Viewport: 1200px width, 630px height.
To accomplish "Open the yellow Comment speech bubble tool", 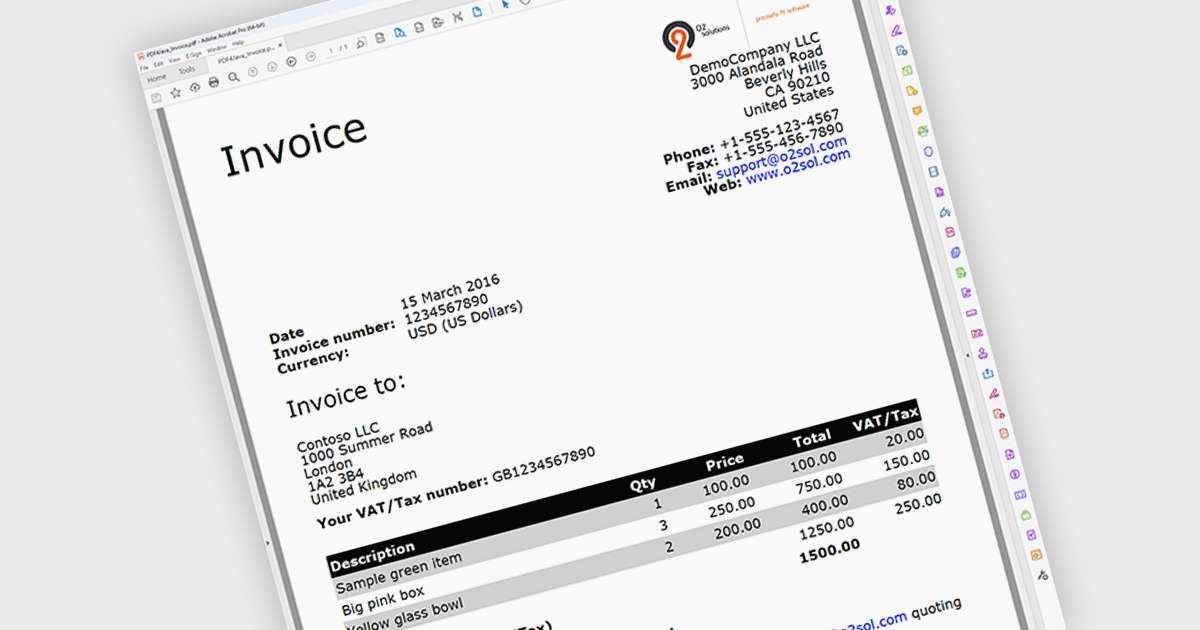I will [x=917, y=110].
